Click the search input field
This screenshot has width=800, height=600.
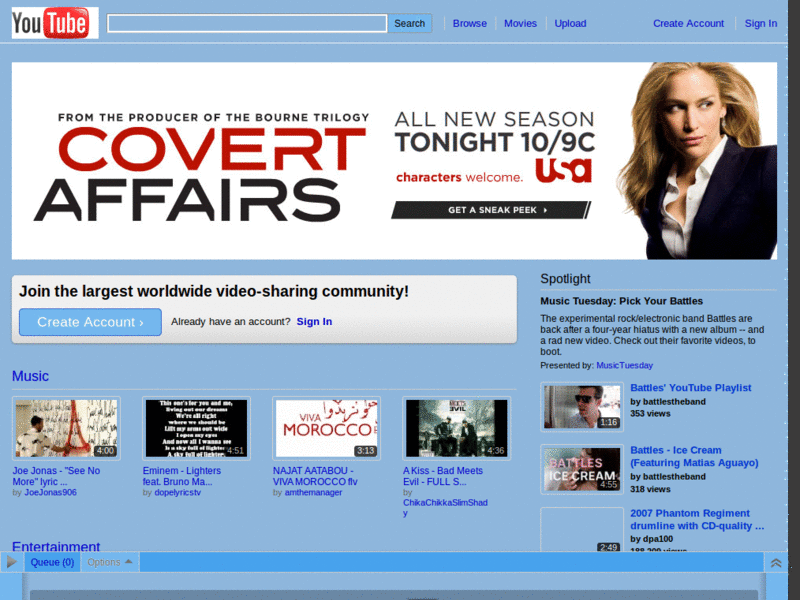click(x=247, y=23)
